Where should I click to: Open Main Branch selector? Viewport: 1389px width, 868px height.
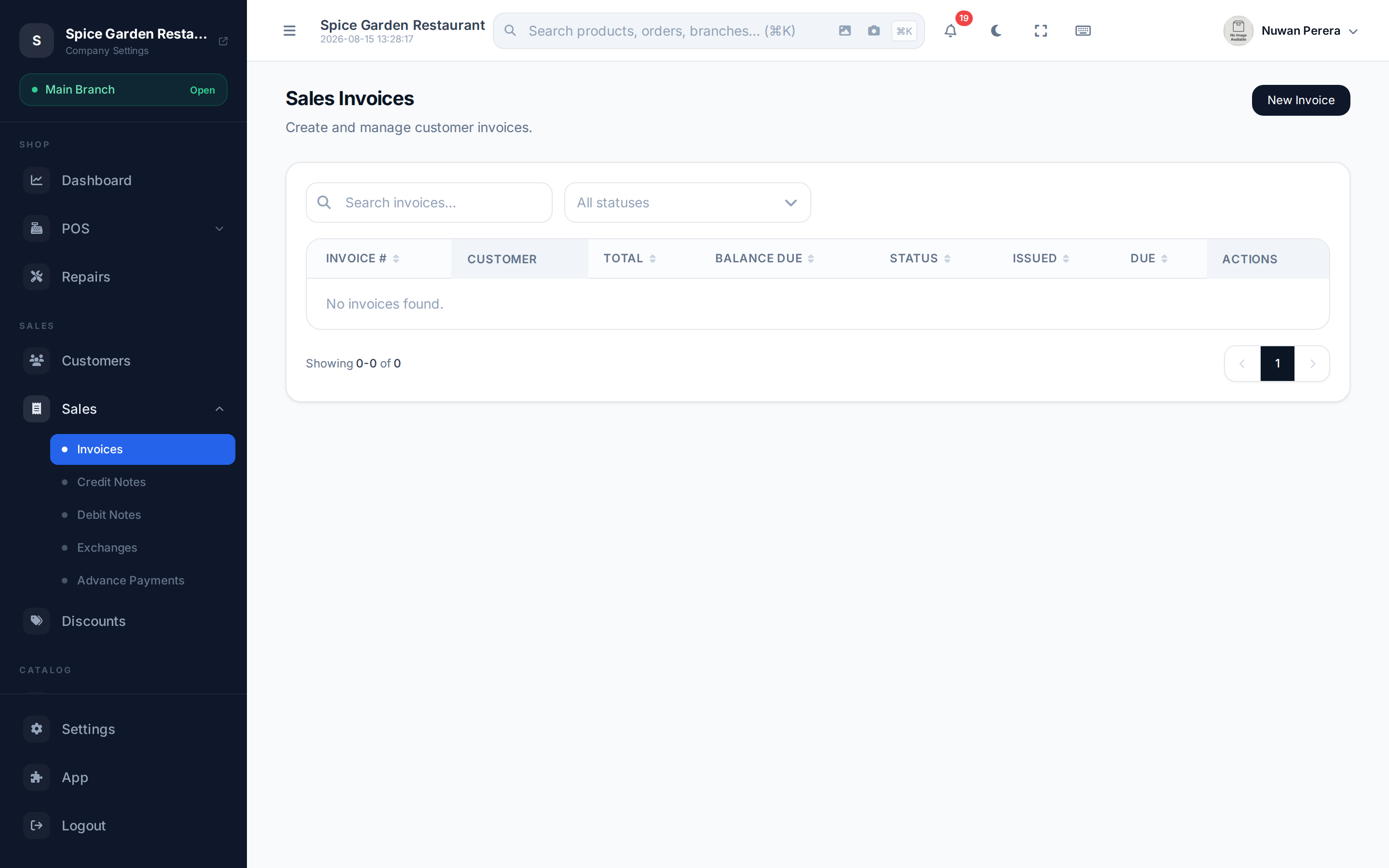123,90
